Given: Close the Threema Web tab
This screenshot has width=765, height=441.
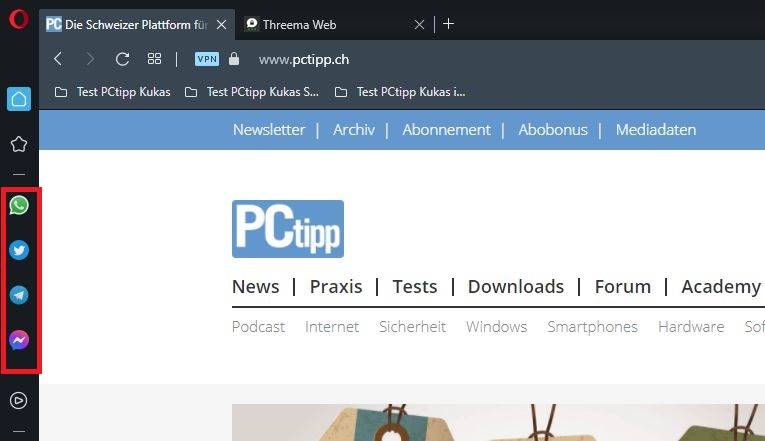Looking at the screenshot, I should pos(419,24).
